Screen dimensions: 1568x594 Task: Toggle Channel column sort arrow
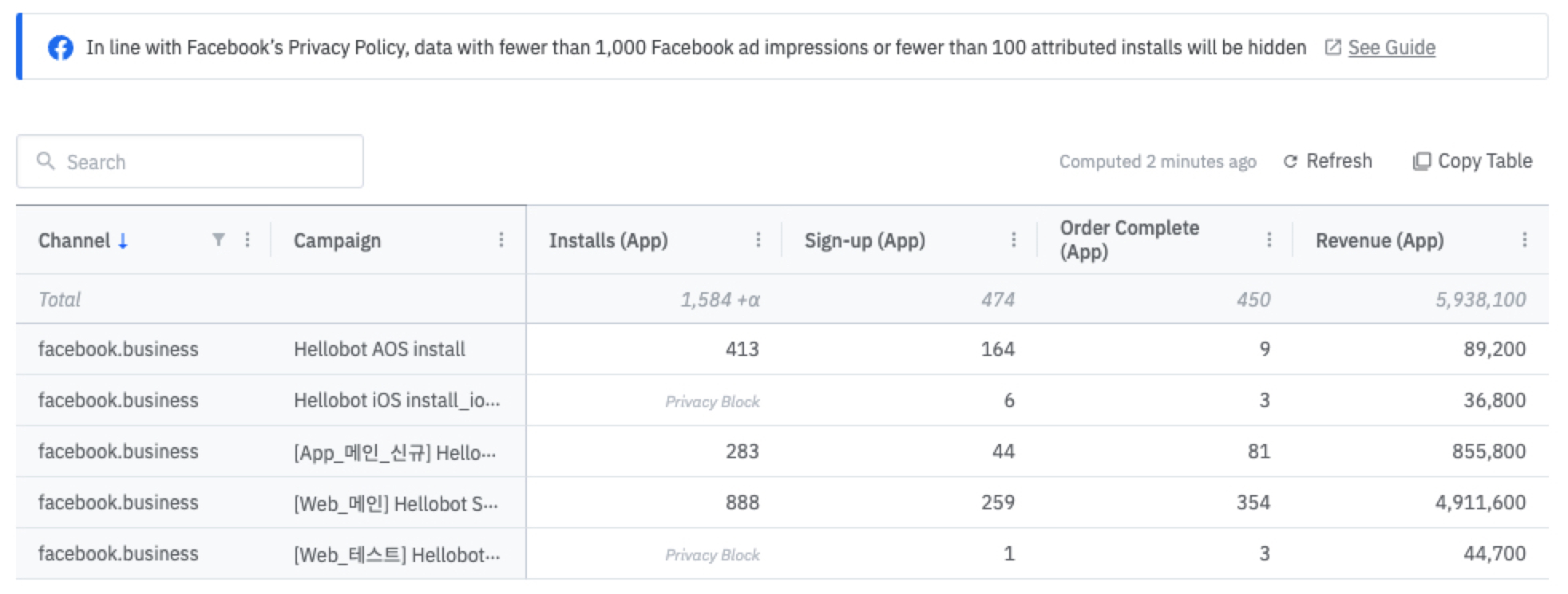[x=123, y=241]
